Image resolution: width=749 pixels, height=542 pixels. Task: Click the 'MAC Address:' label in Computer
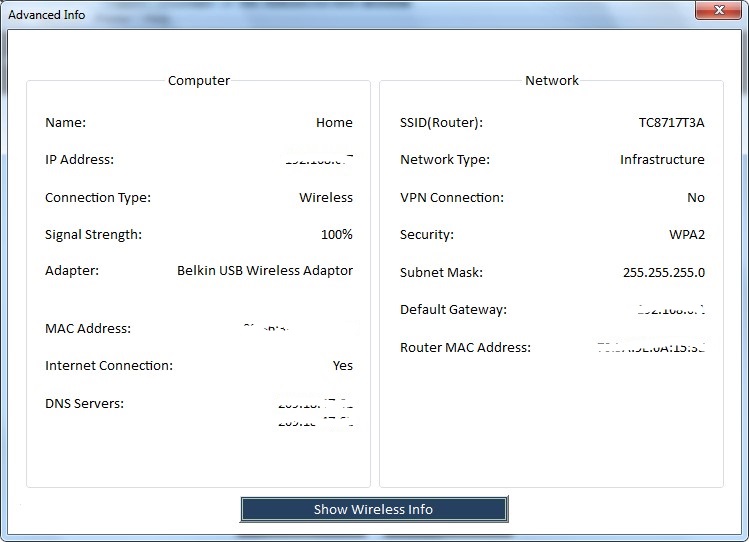(x=88, y=329)
